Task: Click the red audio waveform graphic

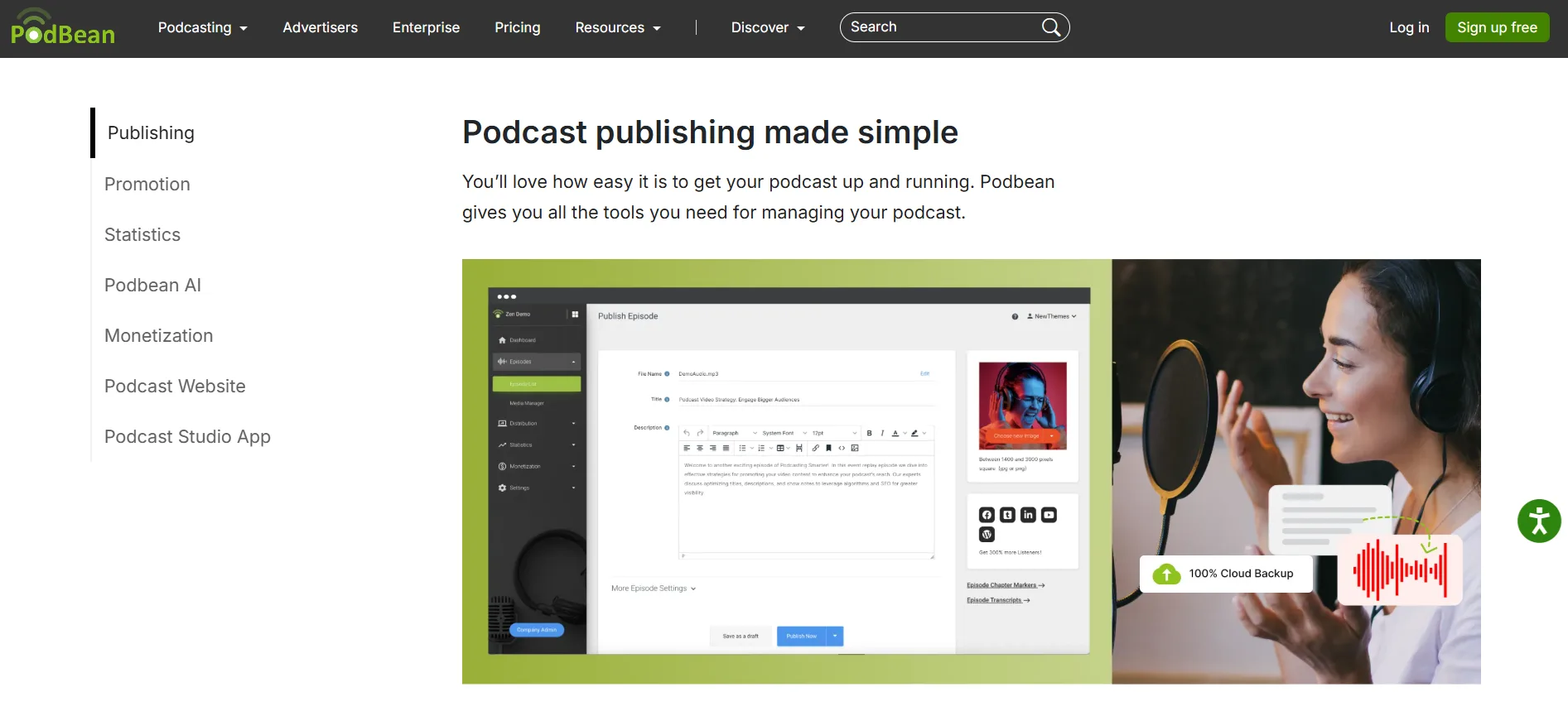Action: point(1400,569)
